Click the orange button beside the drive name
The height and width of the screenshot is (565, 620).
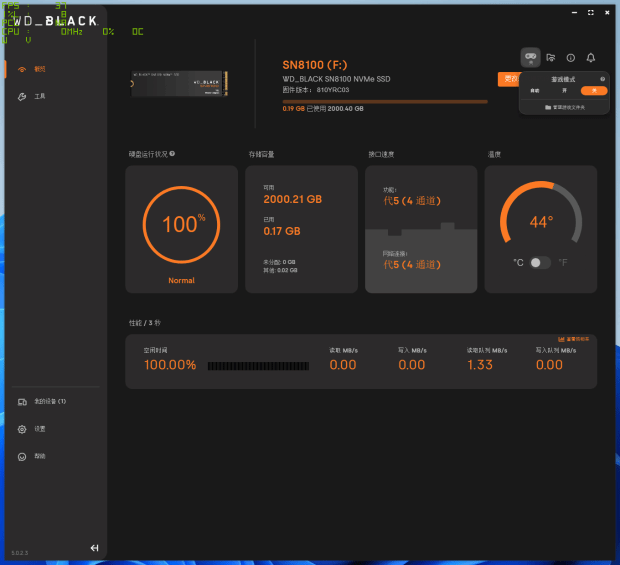pos(509,79)
